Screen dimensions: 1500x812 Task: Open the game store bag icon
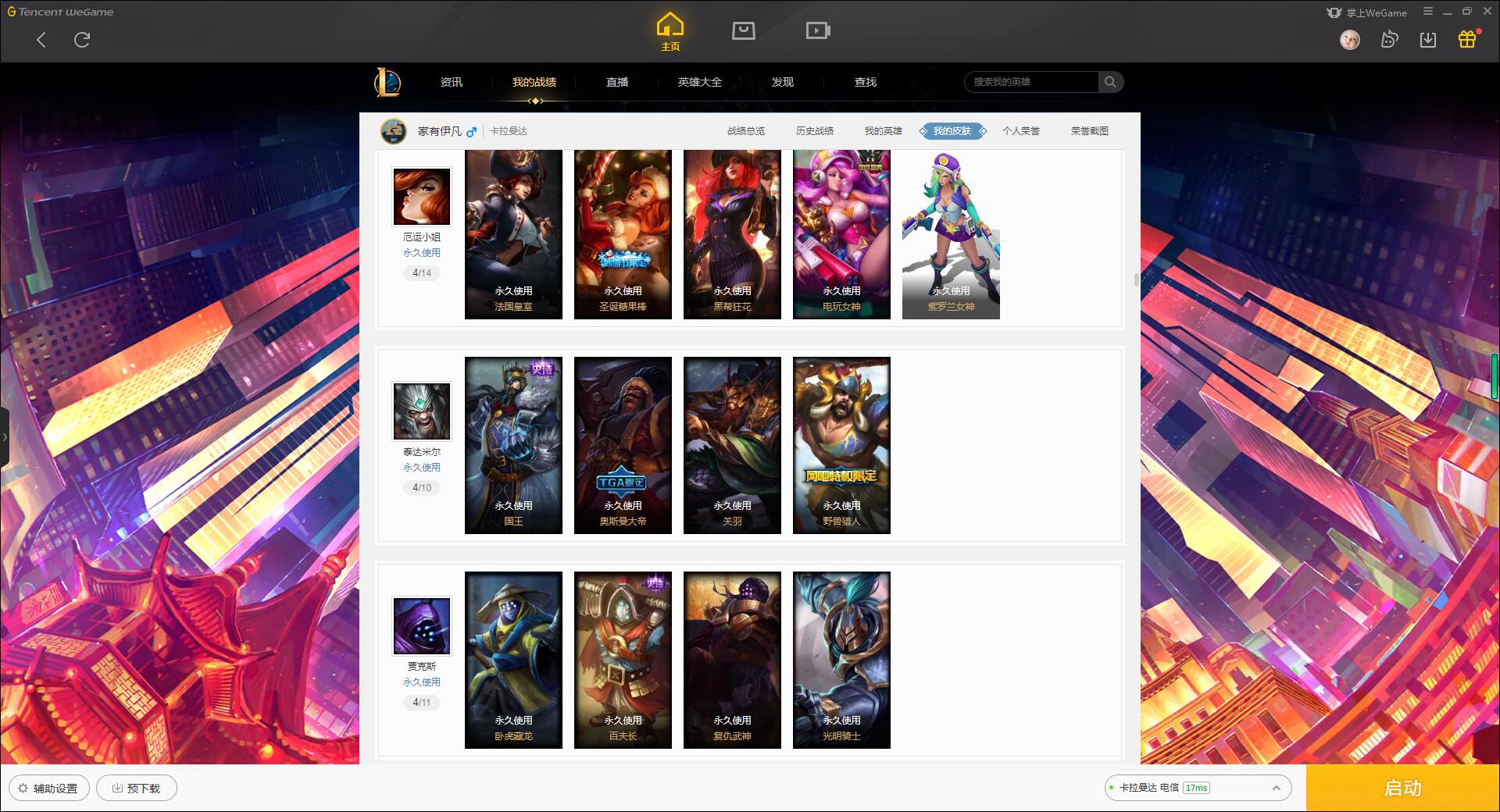[744, 30]
